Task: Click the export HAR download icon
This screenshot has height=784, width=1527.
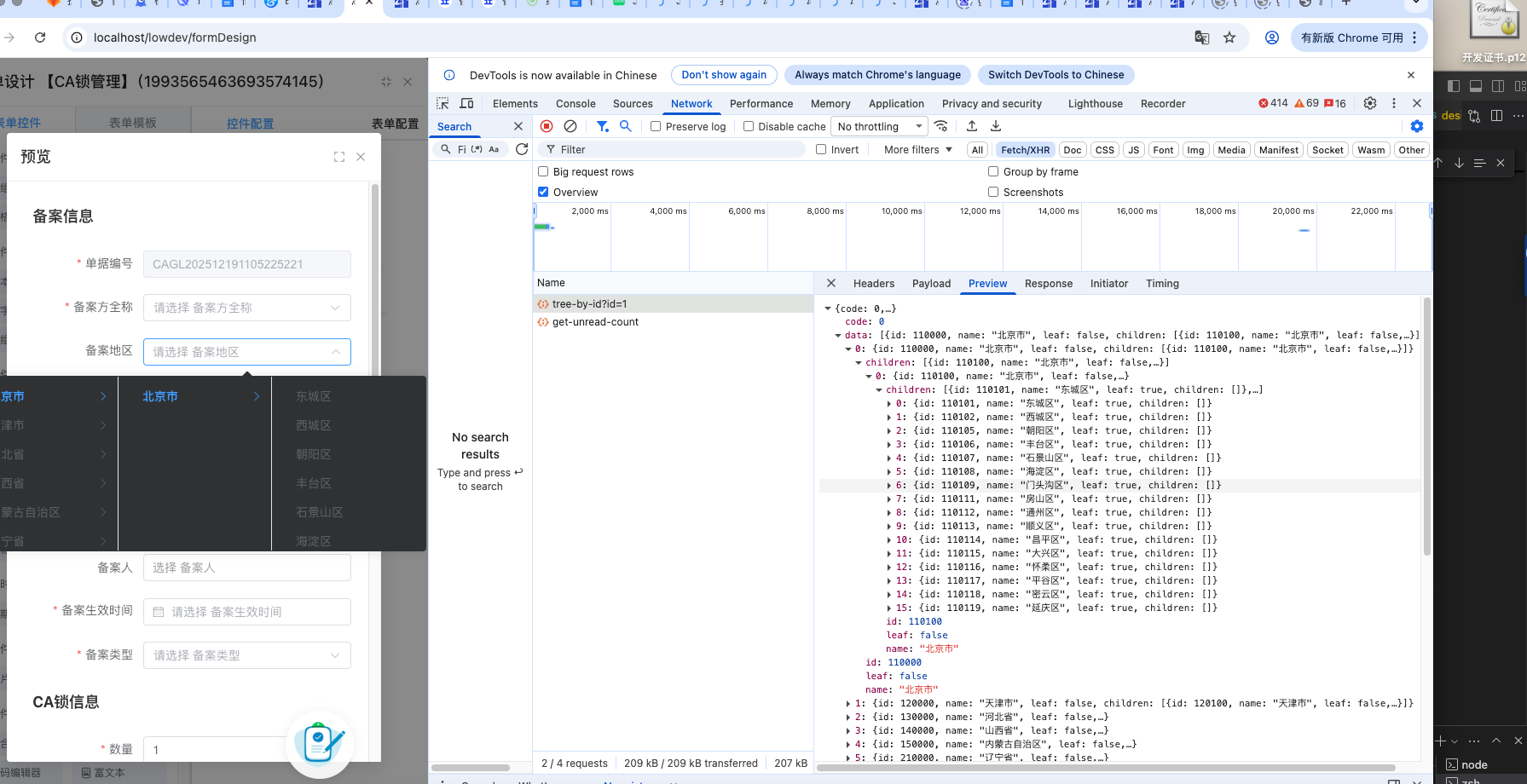Action: tap(995, 126)
